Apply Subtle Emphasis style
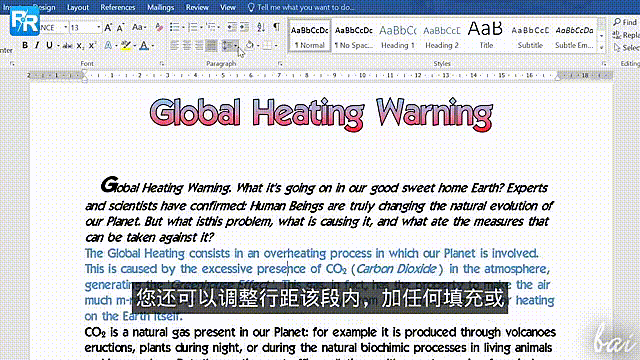The height and width of the screenshot is (360, 640). click(x=574, y=36)
